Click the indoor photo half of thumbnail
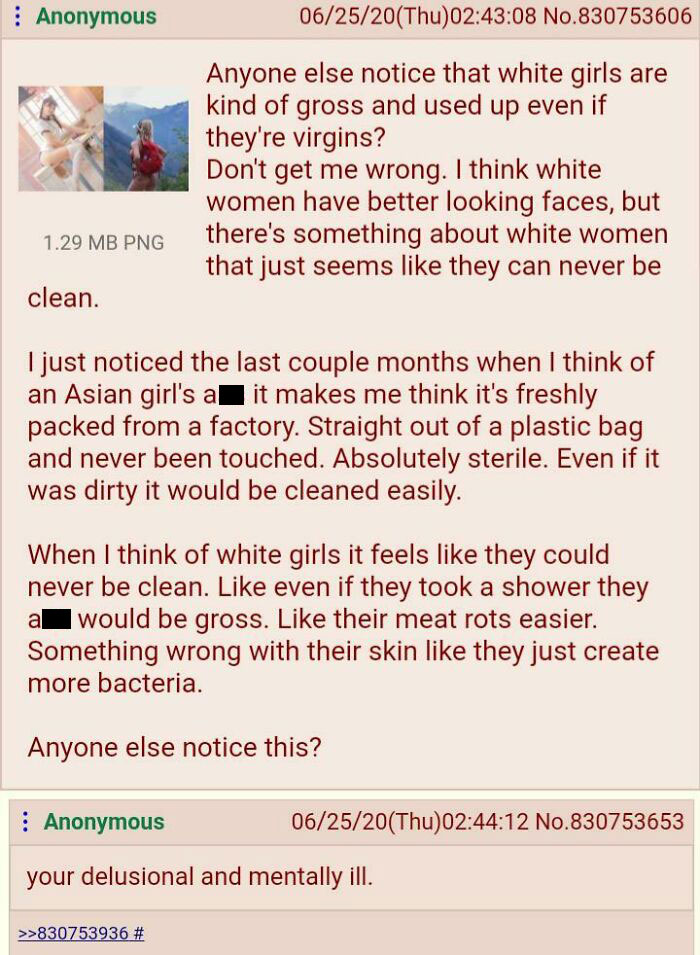 click(61, 139)
